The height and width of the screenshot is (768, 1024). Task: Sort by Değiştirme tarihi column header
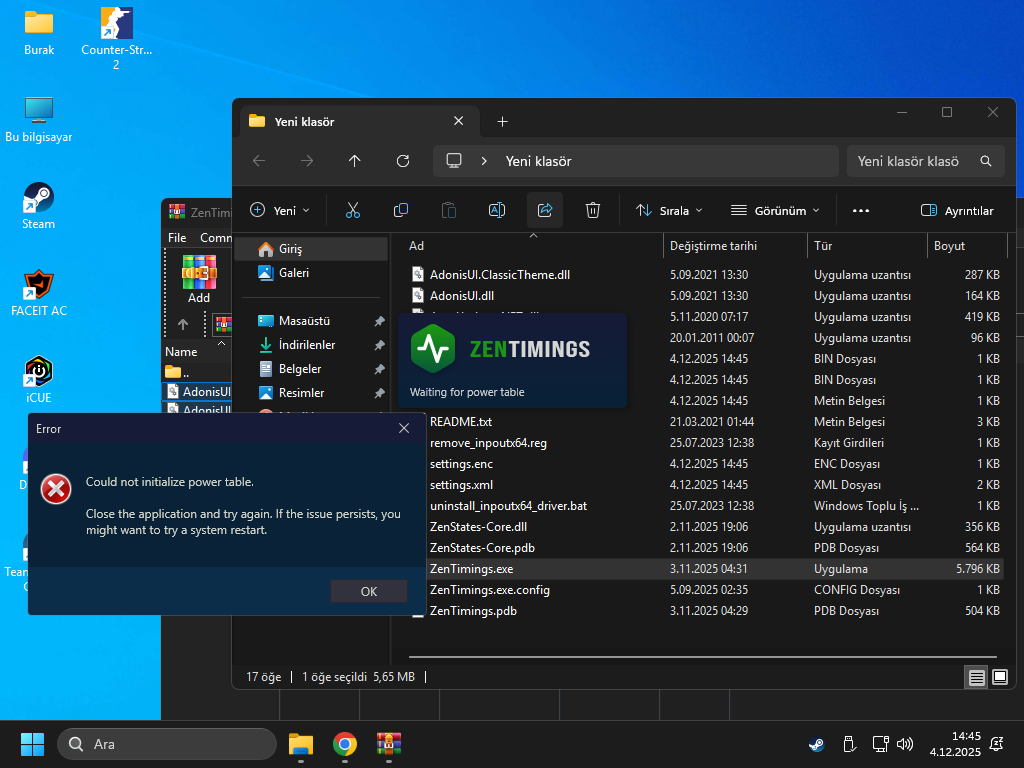tap(735, 246)
